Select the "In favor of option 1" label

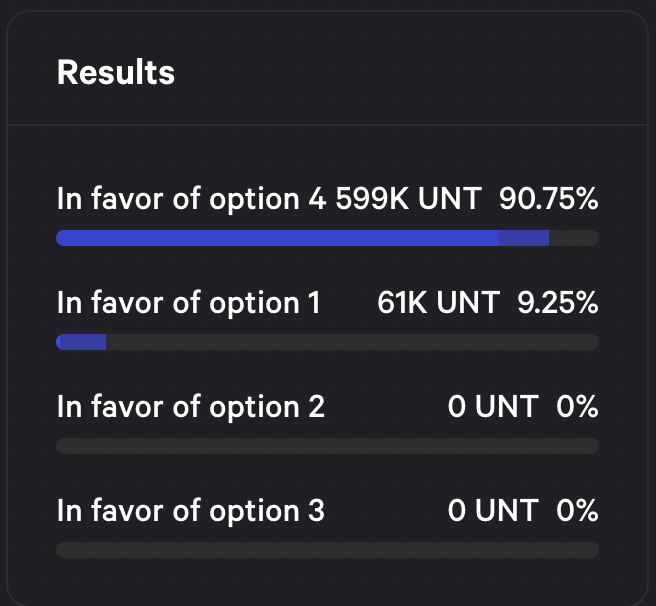(x=189, y=303)
